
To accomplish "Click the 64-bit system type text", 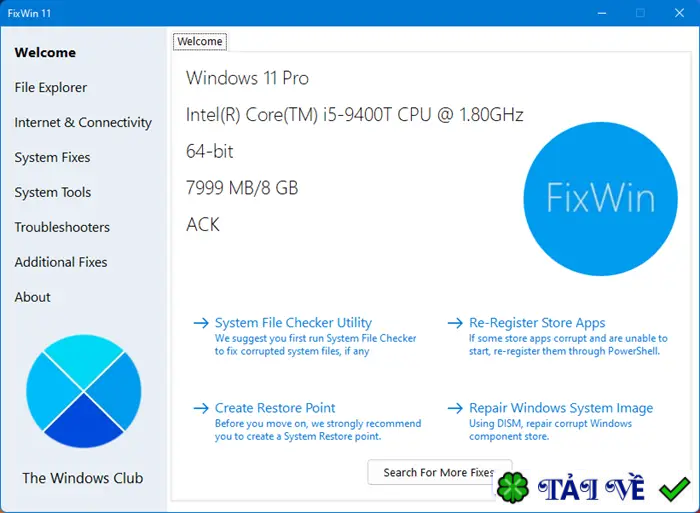I will 209,151.
